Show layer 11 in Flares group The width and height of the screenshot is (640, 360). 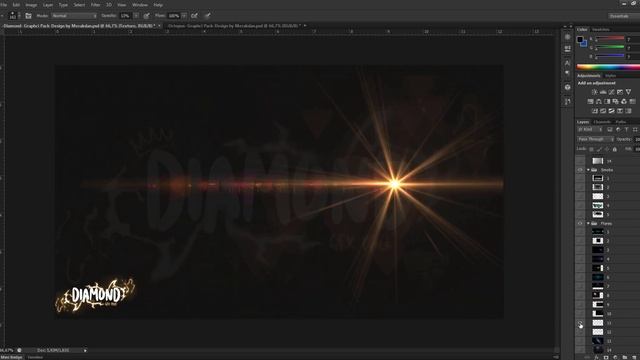click(x=580, y=322)
